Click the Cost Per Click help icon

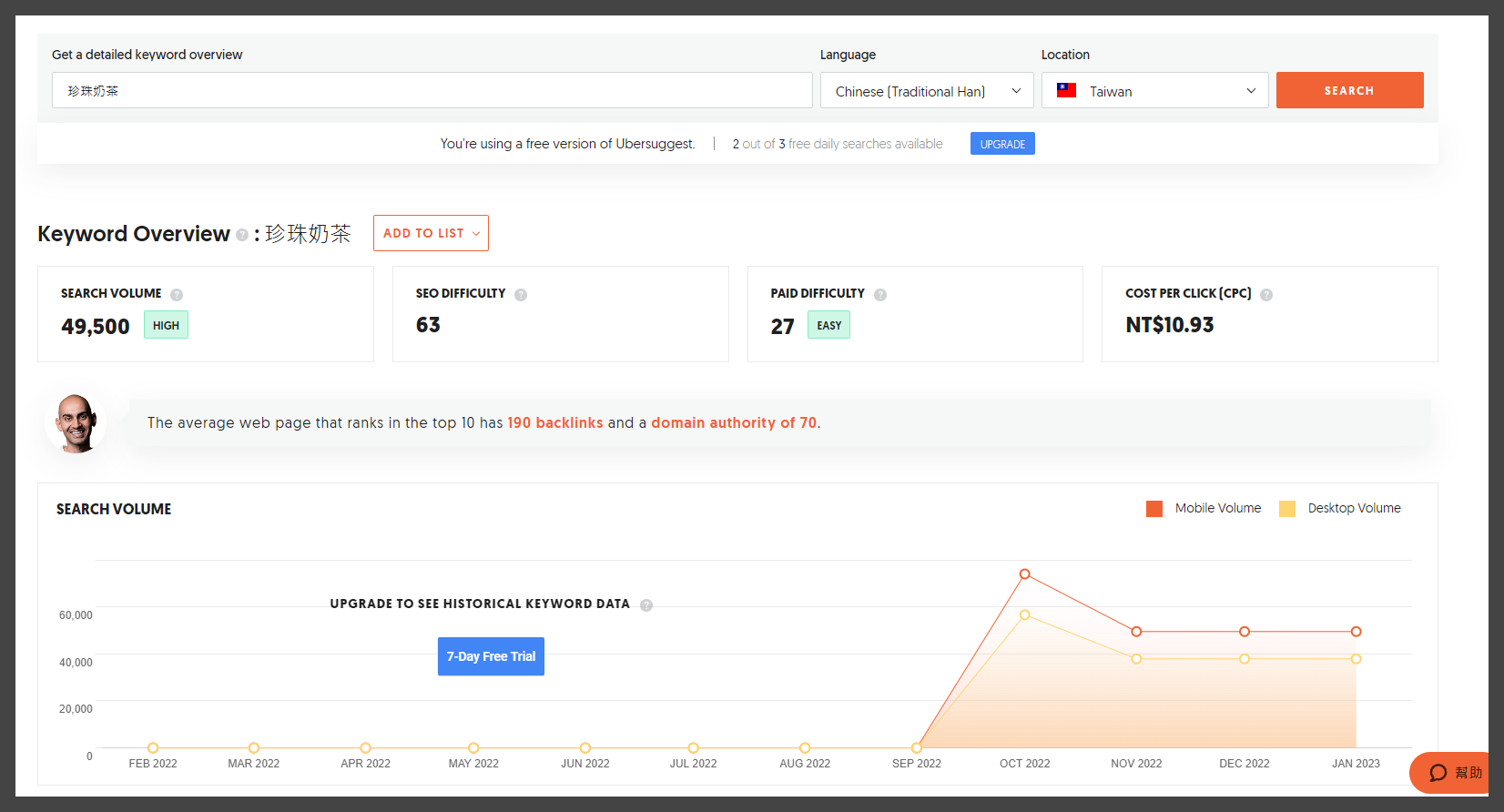coord(1266,295)
